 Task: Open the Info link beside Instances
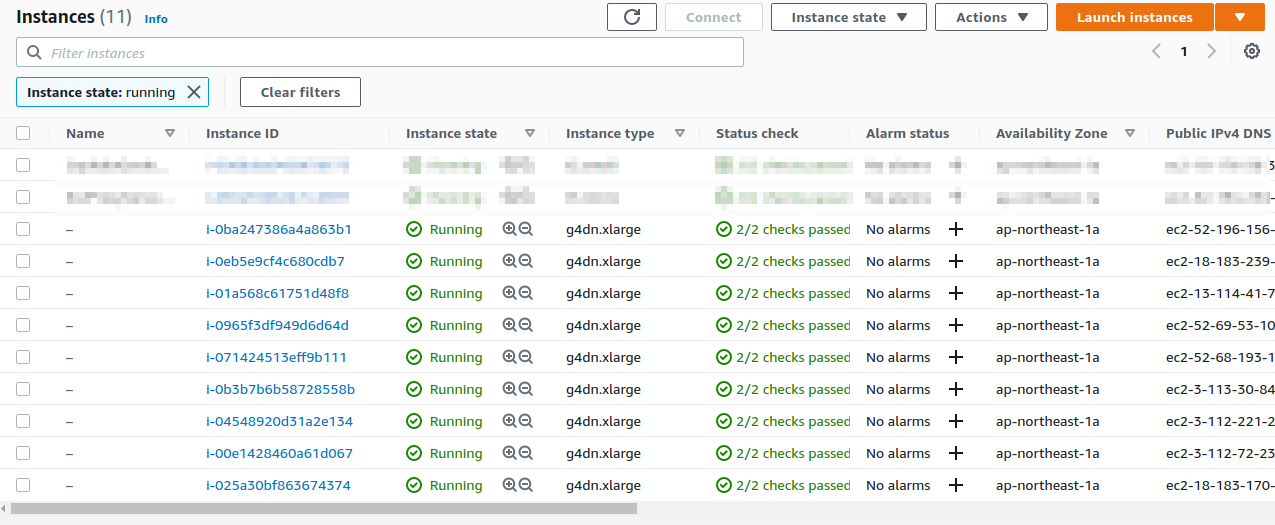[x=156, y=19]
